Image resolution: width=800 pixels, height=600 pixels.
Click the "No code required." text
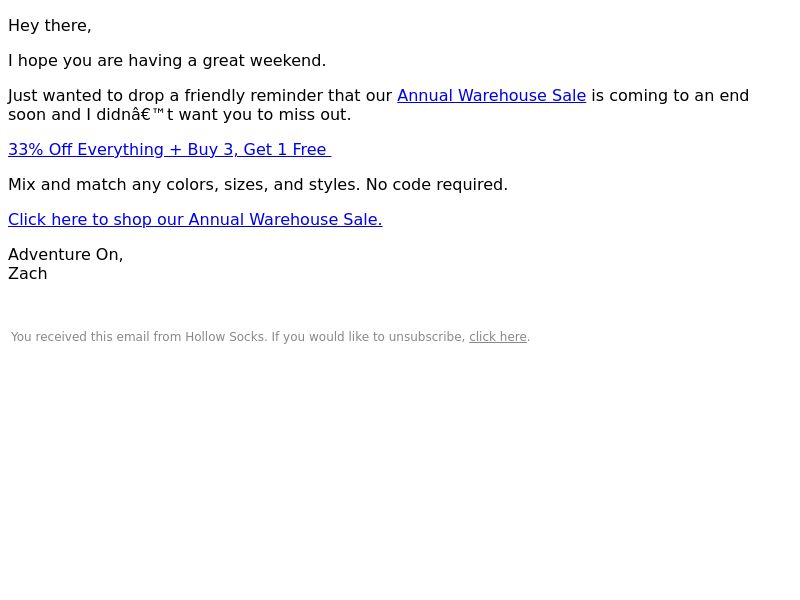pyautogui.click(x=437, y=185)
